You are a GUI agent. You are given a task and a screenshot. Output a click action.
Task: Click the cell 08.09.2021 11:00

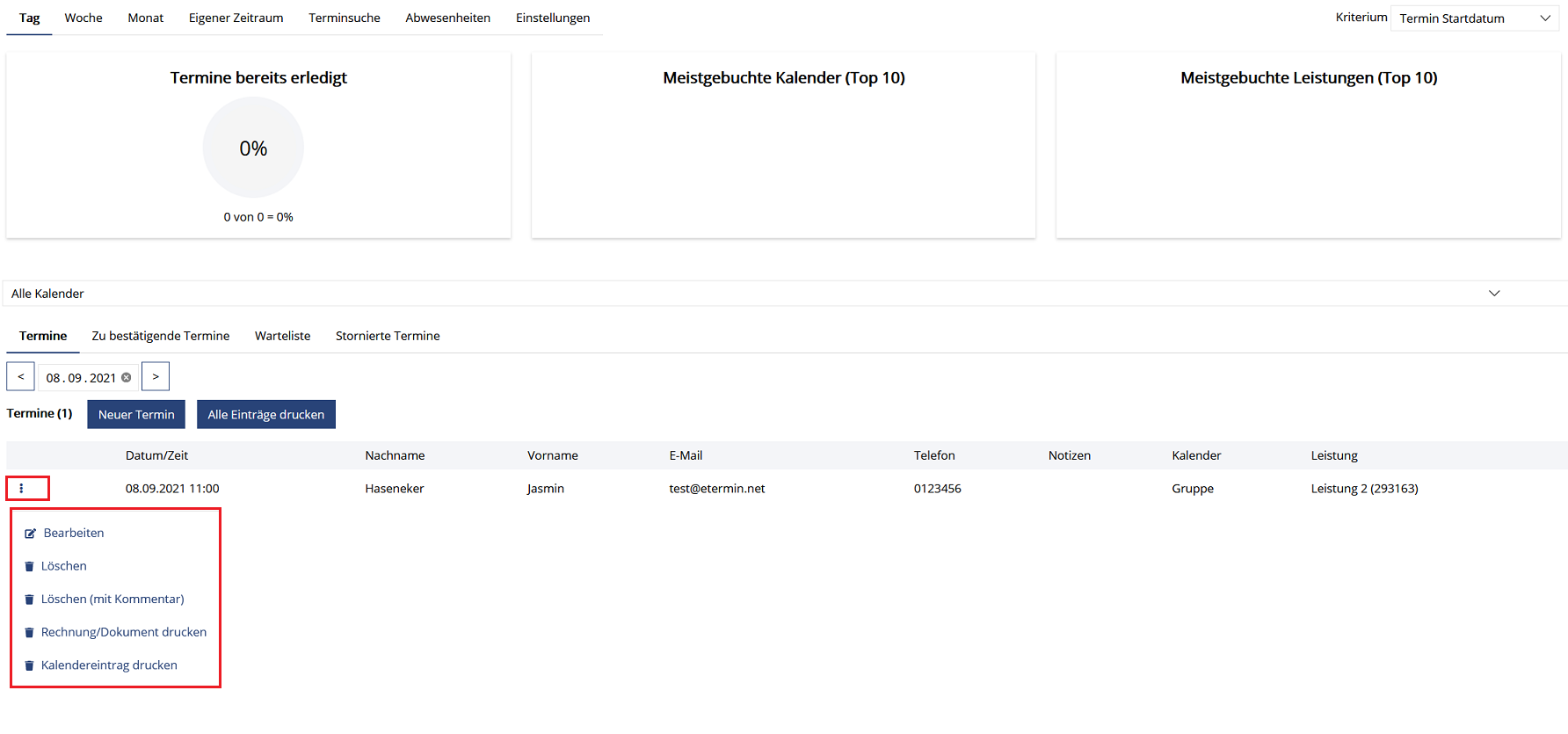coord(172,489)
